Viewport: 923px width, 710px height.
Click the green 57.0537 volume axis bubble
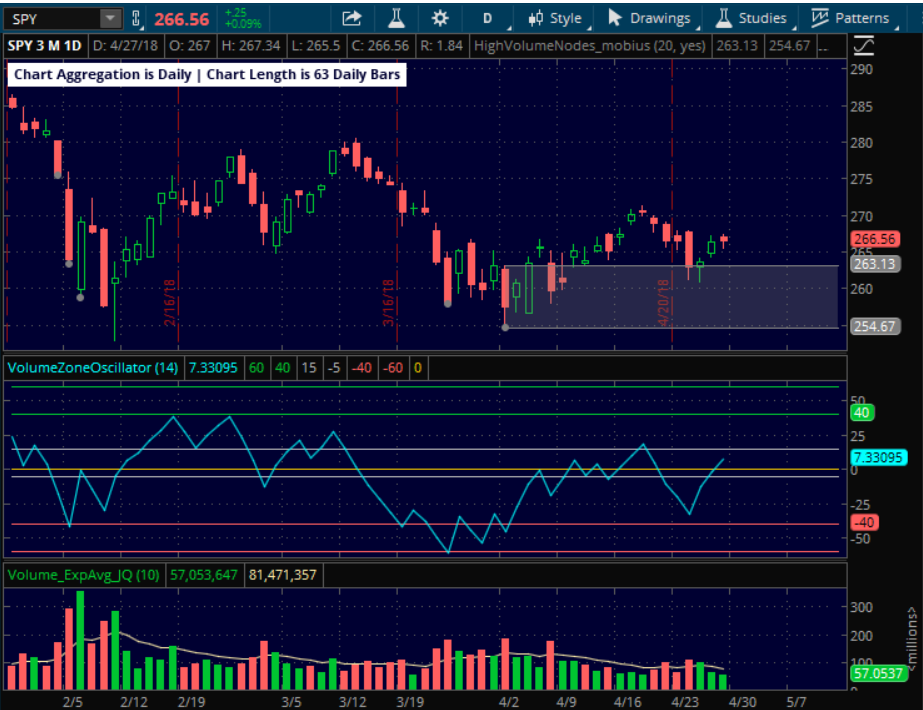click(x=879, y=673)
